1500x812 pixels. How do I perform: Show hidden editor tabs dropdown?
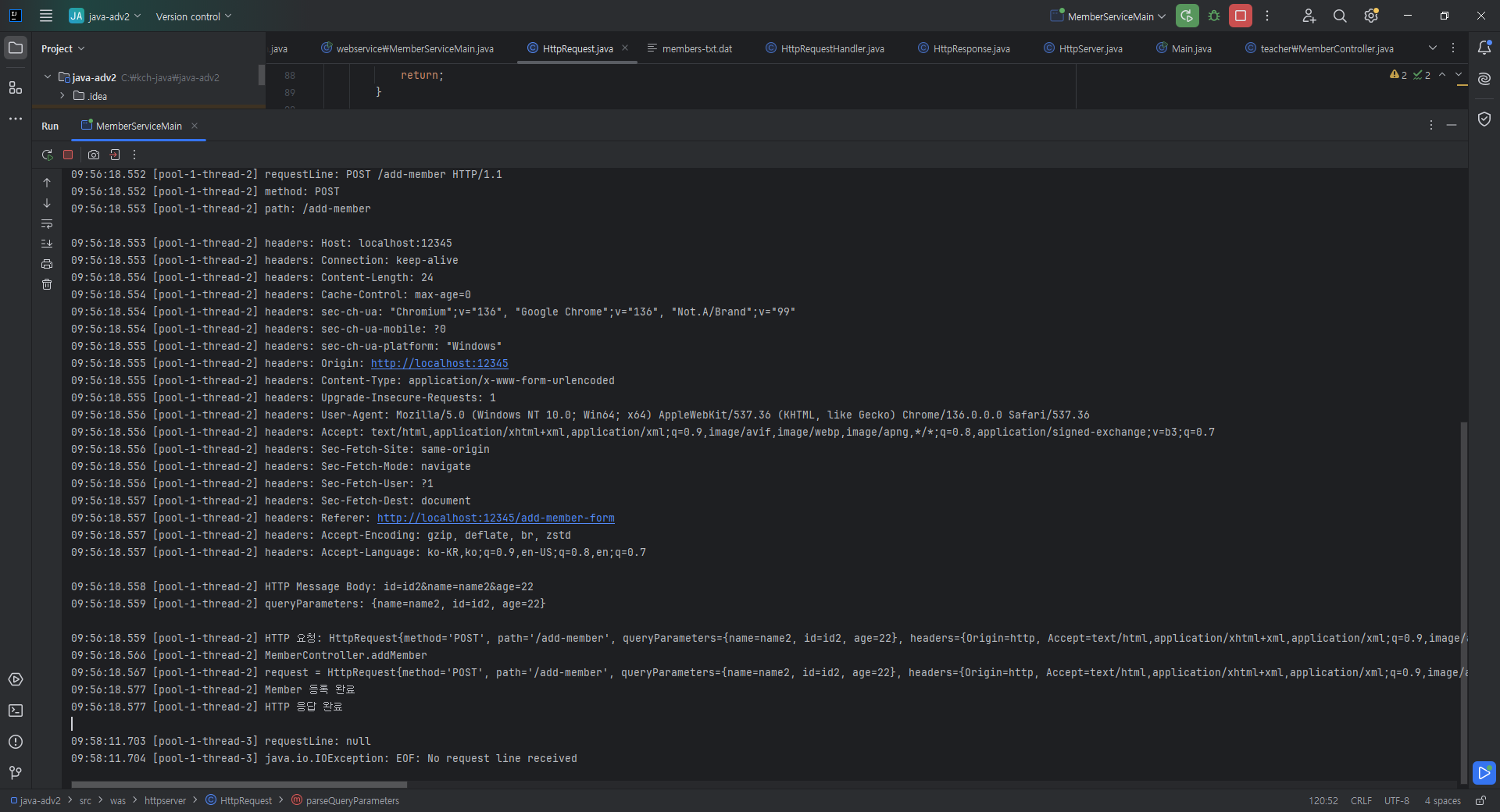tap(1433, 48)
